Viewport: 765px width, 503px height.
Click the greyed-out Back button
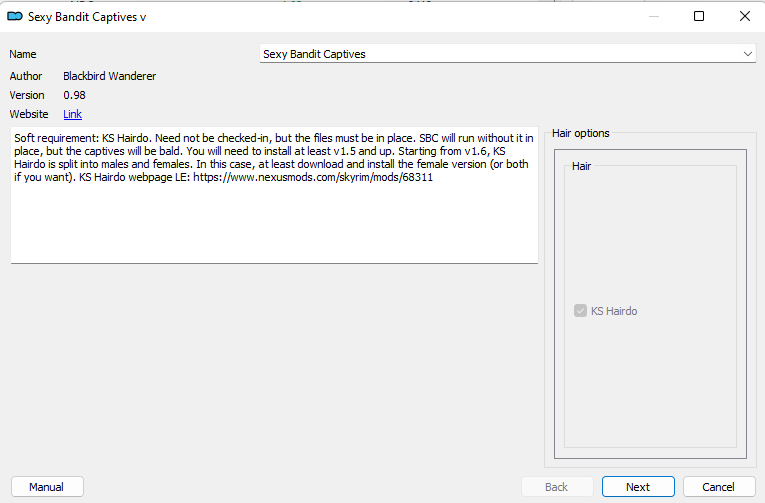coord(557,487)
